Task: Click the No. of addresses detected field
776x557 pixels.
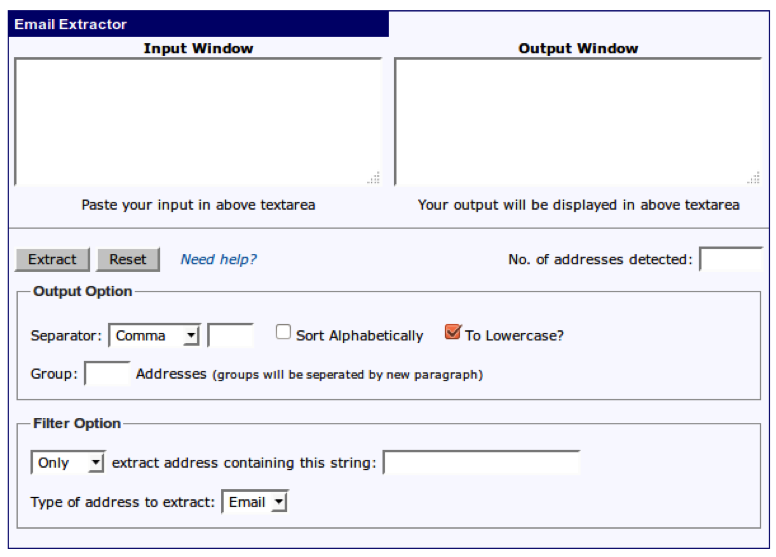Action: click(731, 259)
